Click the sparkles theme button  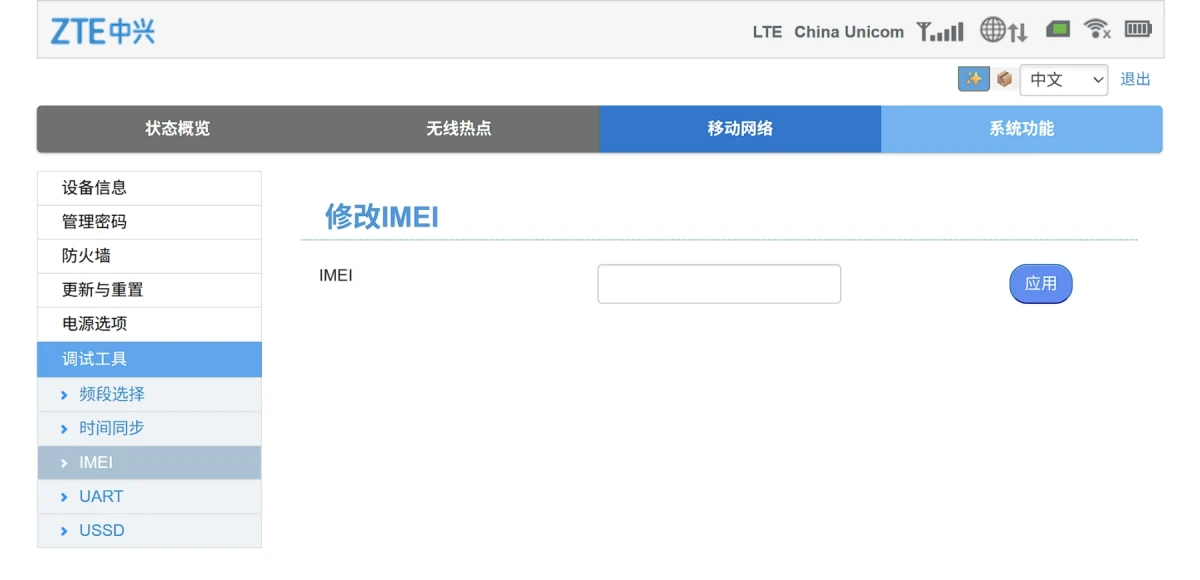coord(974,79)
